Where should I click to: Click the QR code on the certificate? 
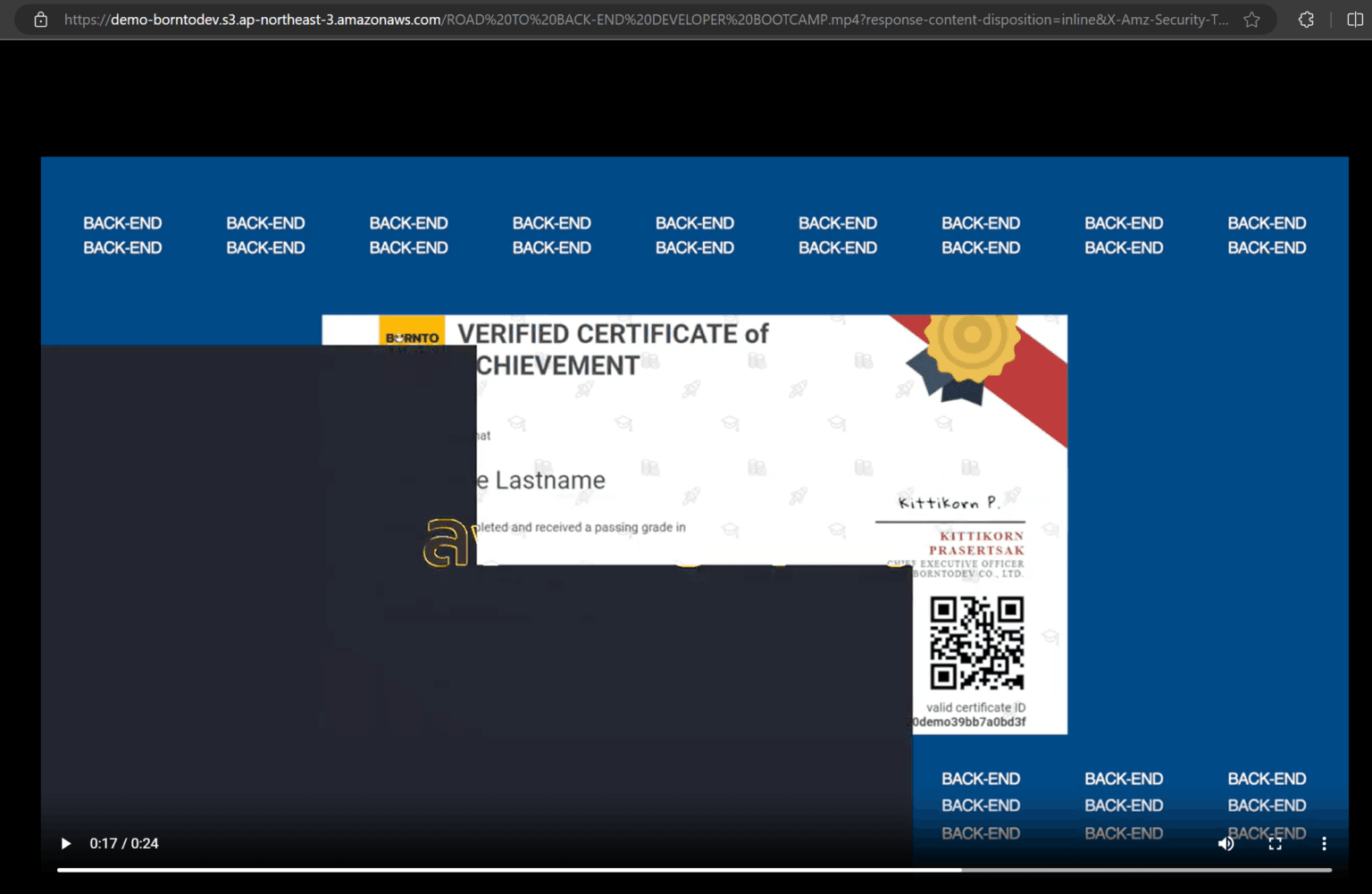[978, 640]
